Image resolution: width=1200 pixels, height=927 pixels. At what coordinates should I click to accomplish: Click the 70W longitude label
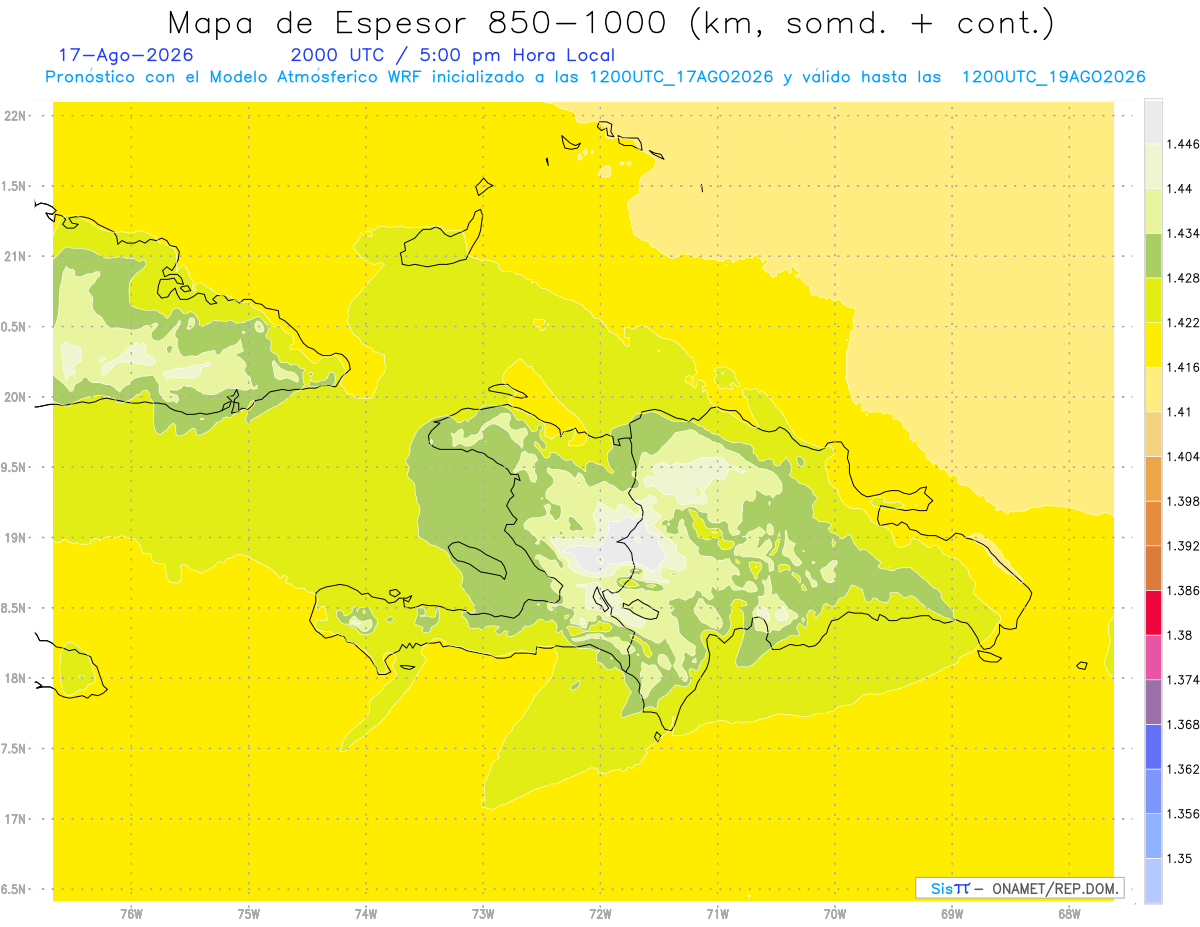[835, 914]
